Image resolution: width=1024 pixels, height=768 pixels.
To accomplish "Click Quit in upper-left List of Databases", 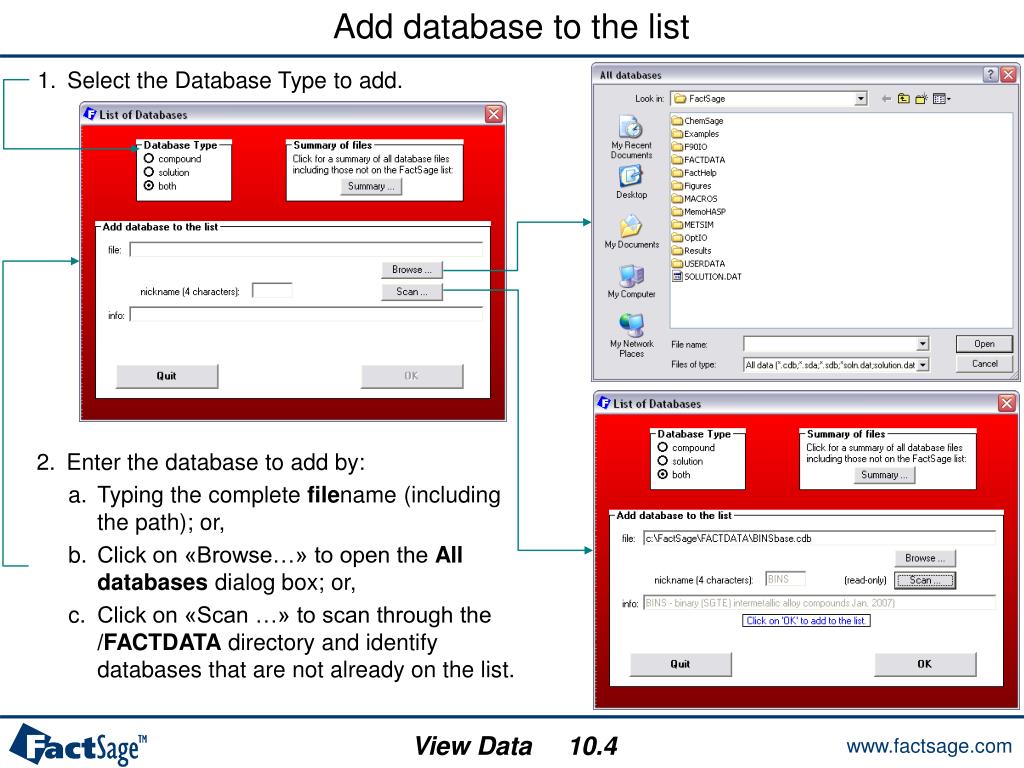I will (x=167, y=376).
